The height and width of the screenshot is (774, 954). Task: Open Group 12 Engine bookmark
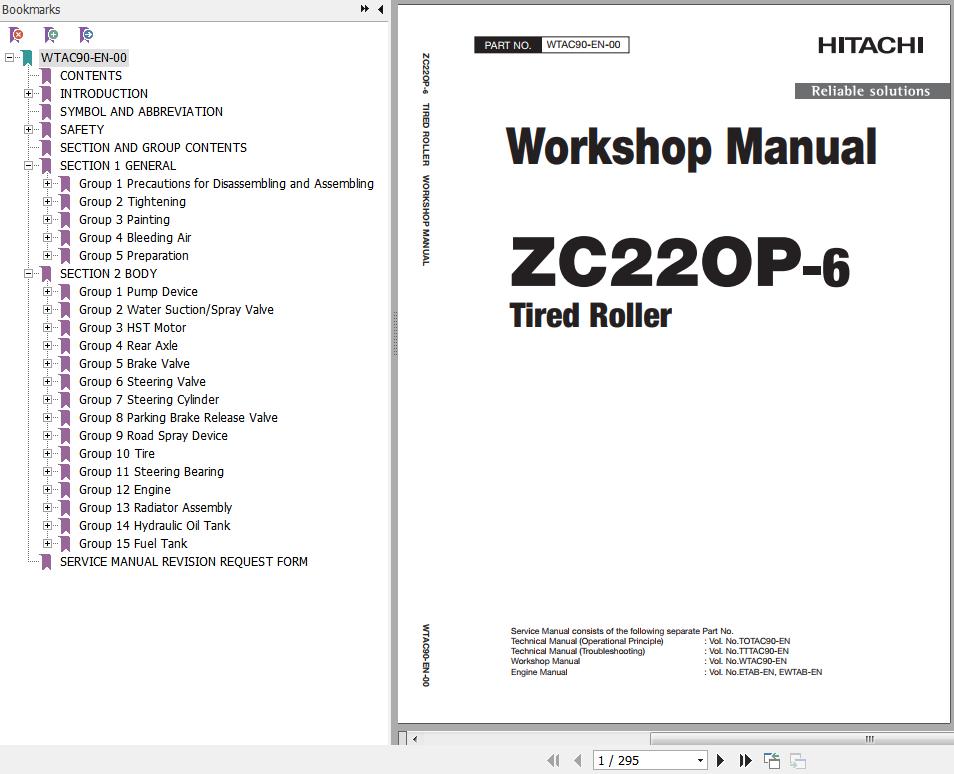point(125,490)
